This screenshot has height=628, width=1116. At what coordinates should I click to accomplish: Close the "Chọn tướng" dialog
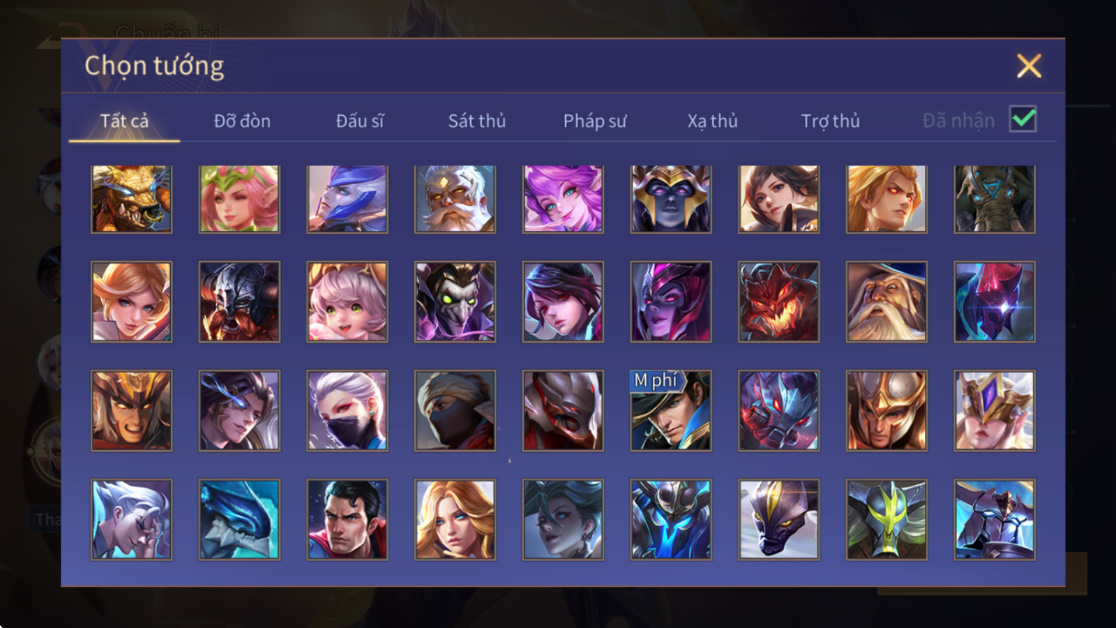tap(1028, 66)
